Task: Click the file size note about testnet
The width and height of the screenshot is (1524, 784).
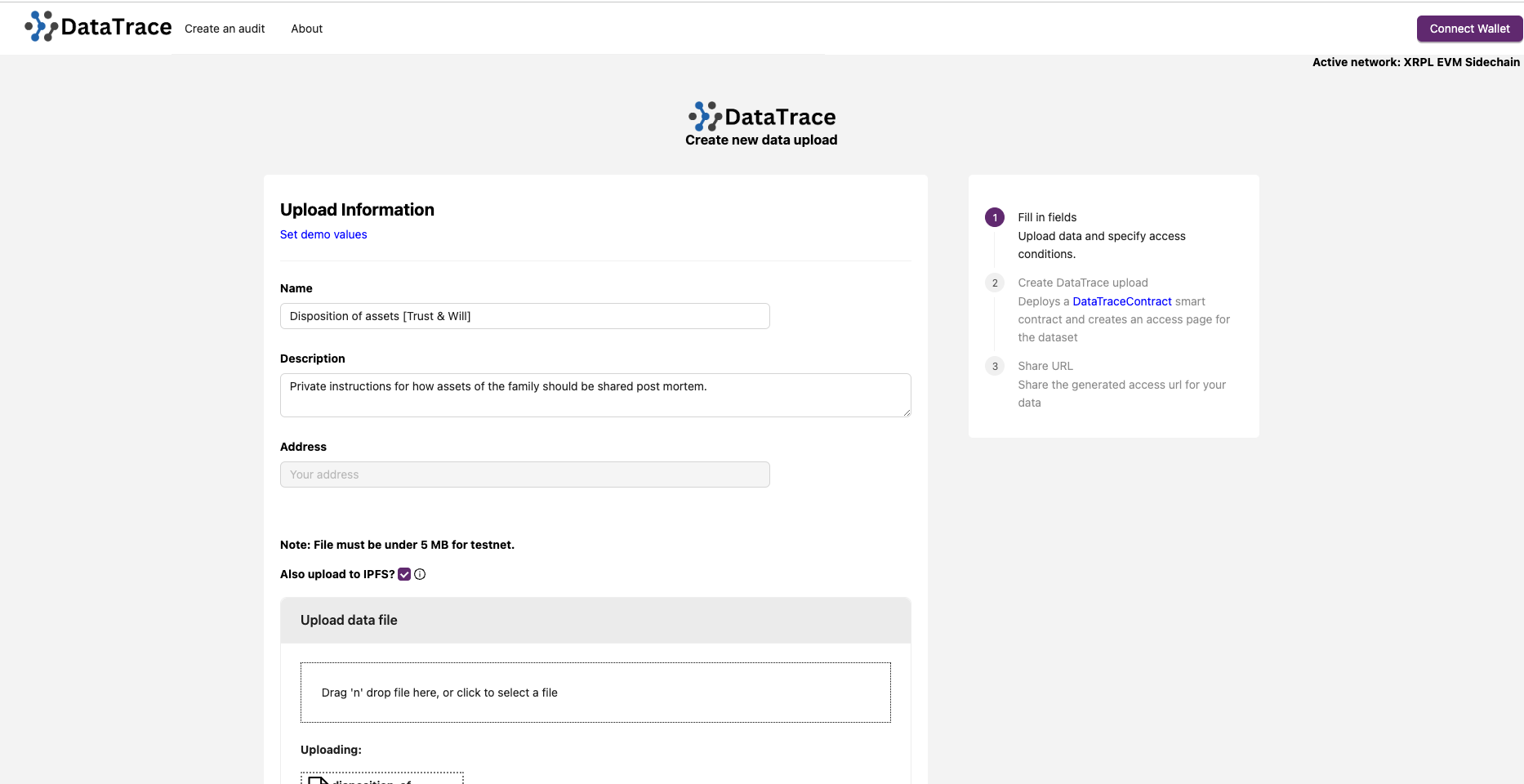Action: pyautogui.click(x=397, y=545)
